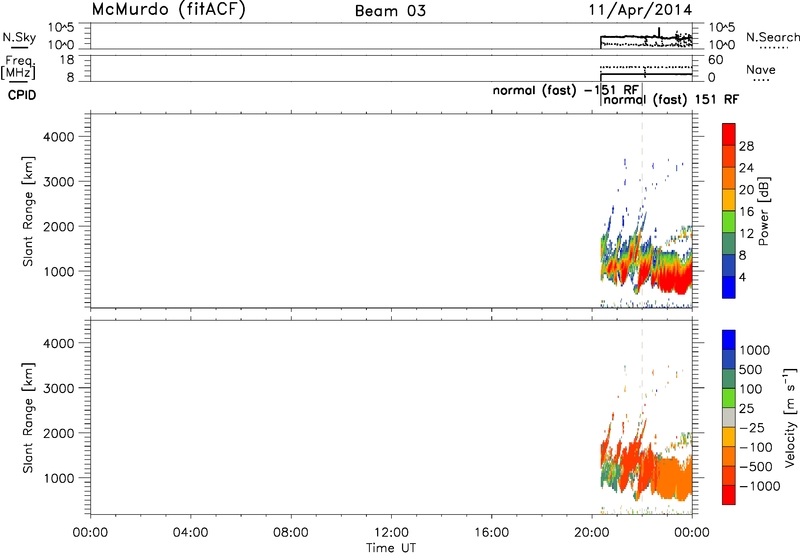Click the Slant Range label of power panel

[x=28, y=211]
